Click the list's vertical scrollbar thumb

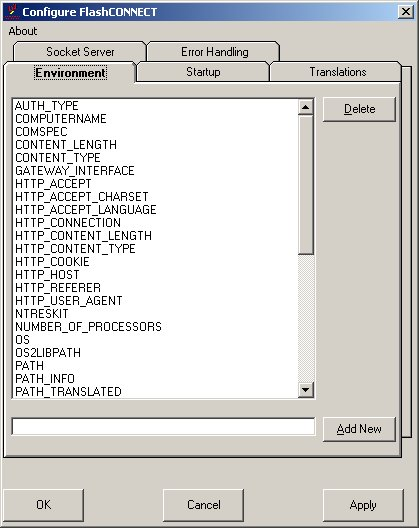click(306, 185)
